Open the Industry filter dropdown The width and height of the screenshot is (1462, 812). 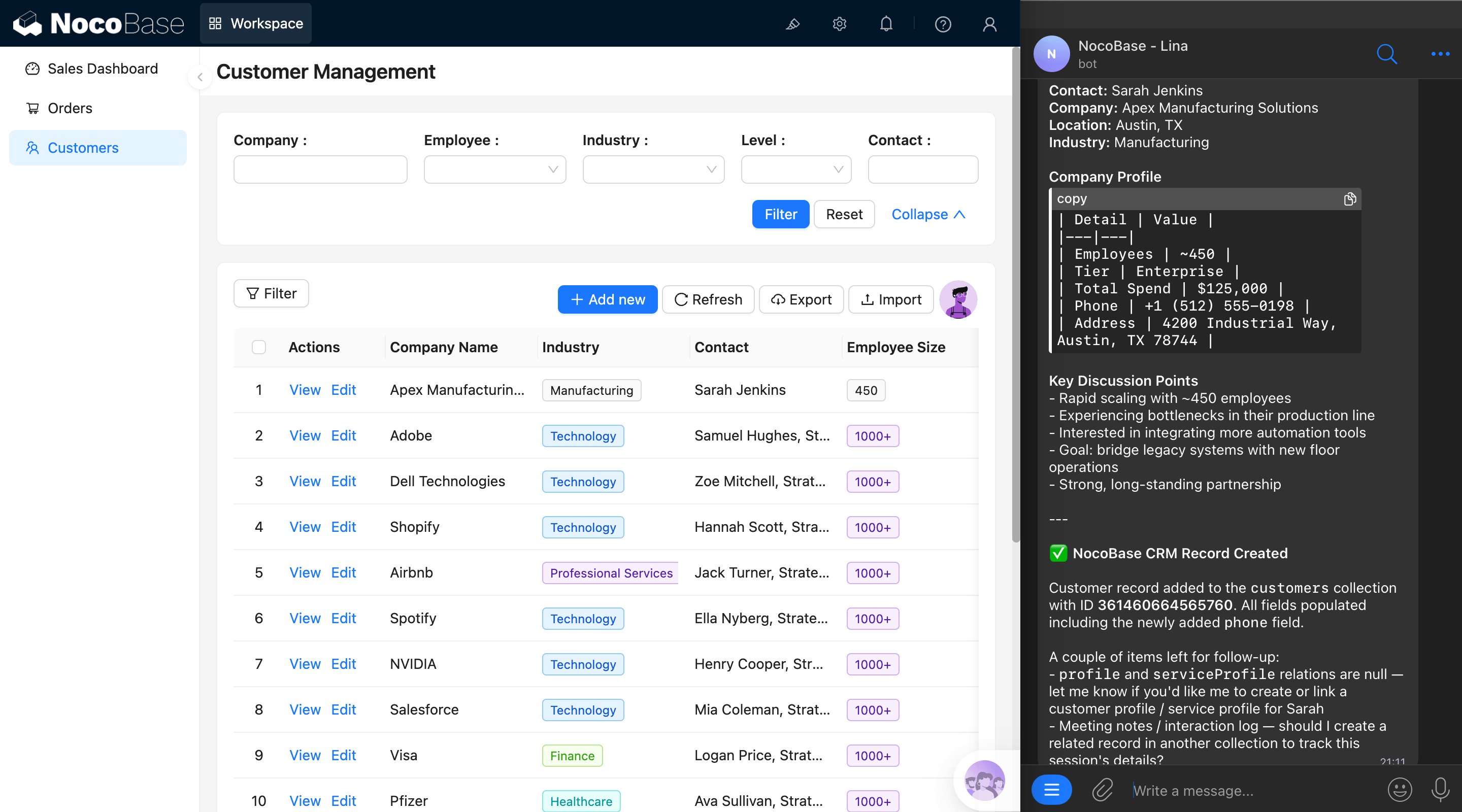point(653,169)
